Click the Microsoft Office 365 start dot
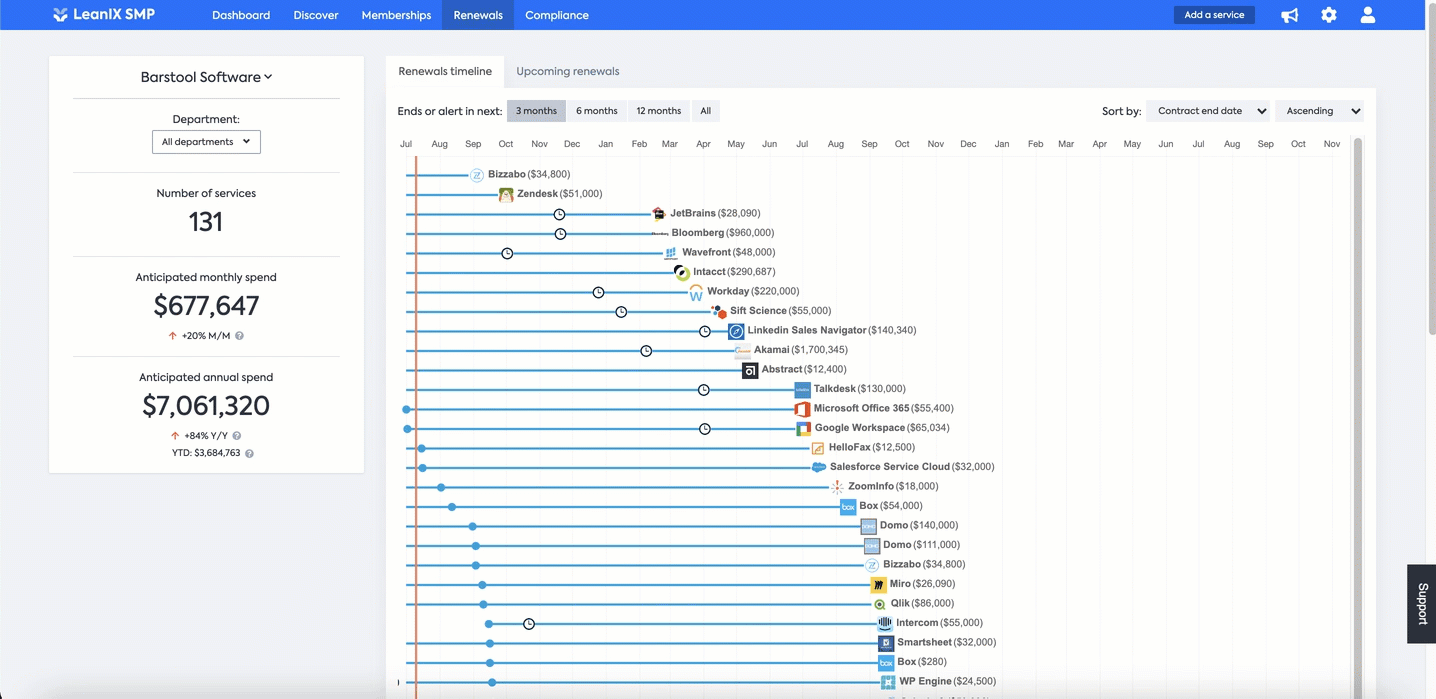Image resolution: width=1436 pixels, height=699 pixels. coord(406,409)
